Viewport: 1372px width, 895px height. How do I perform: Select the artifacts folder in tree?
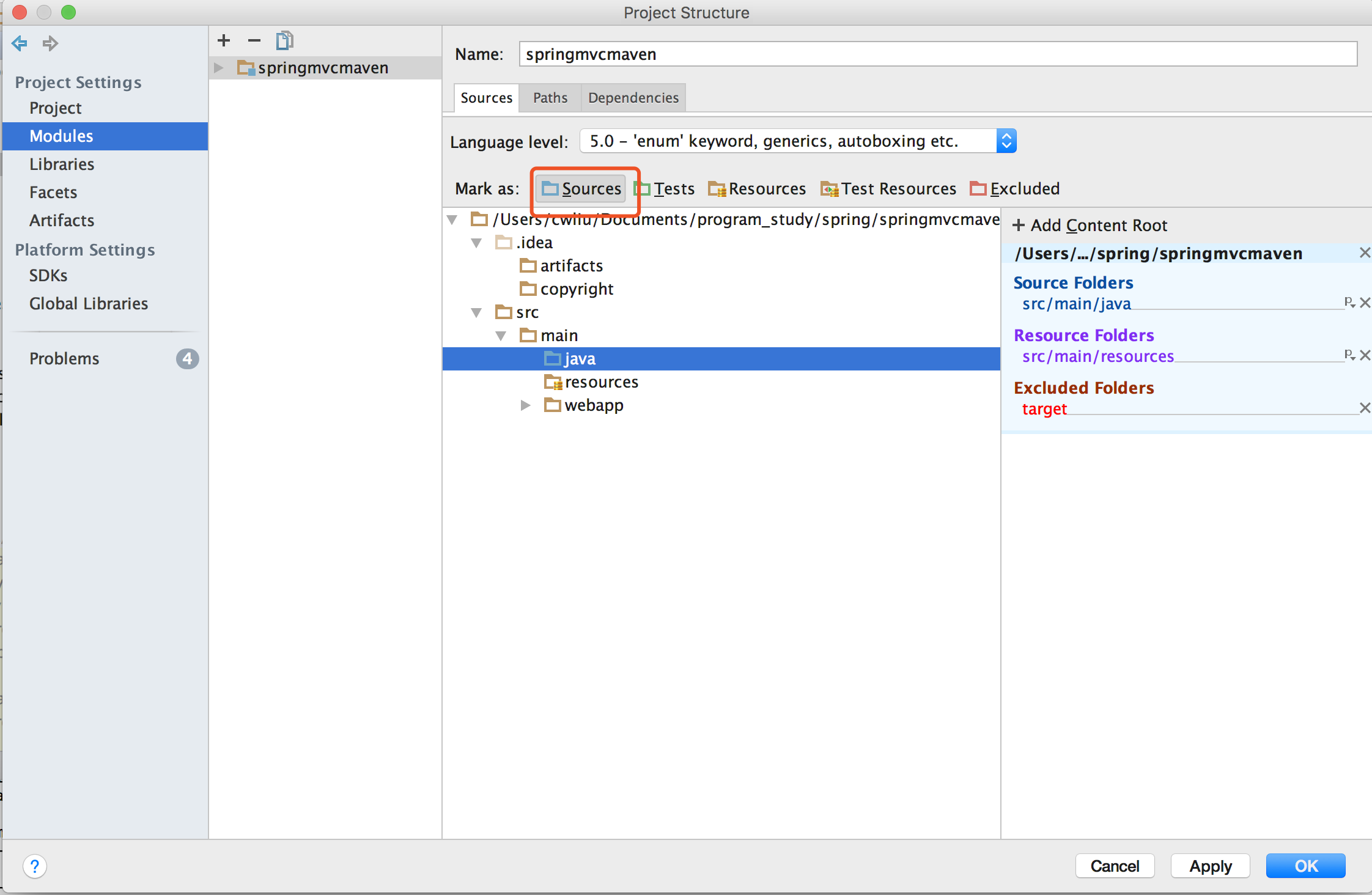(561, 266)
